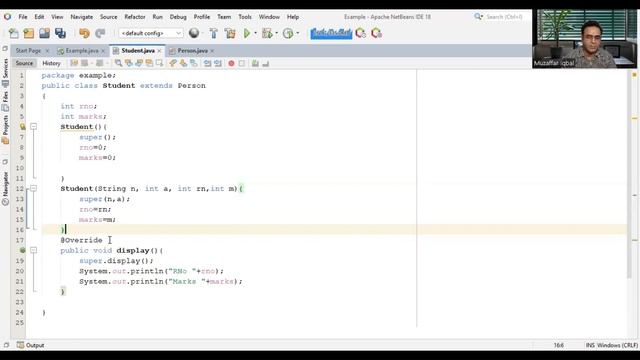Click the Uncomment lines icon in editor toolbar
This screenshot has width=640, height=360.
tap(265, 63)
